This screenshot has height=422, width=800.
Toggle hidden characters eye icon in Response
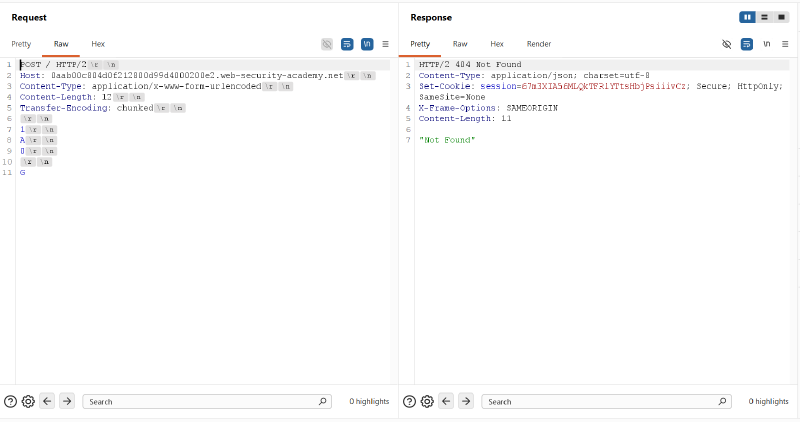pos(727,44)
